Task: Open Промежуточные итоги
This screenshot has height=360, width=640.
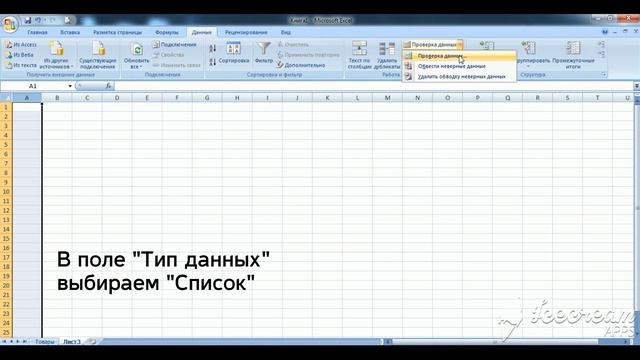Action: point(573,55)
